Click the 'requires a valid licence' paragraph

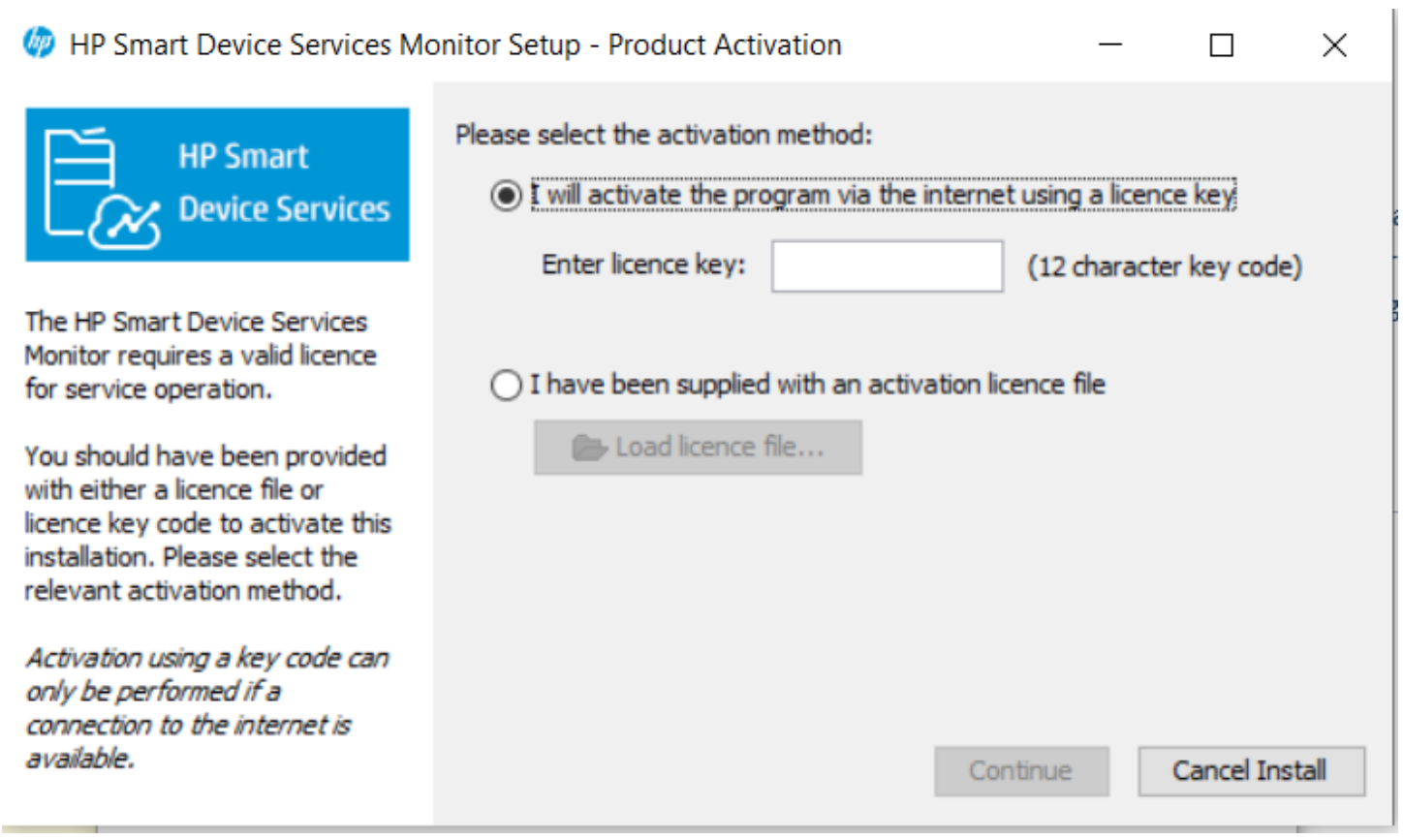(199, 356)
